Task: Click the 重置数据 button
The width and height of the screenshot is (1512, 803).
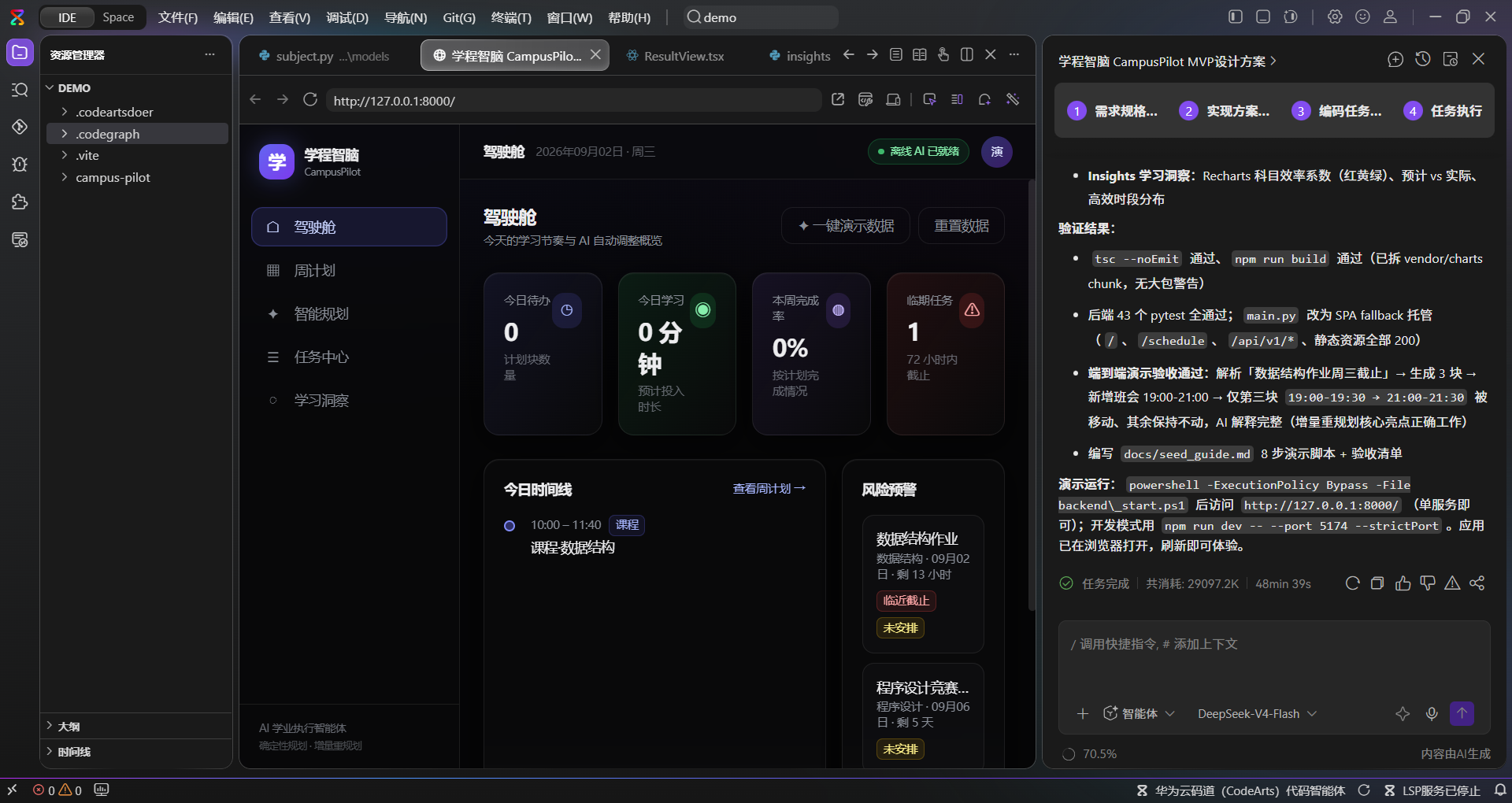Action: (962, 226)
